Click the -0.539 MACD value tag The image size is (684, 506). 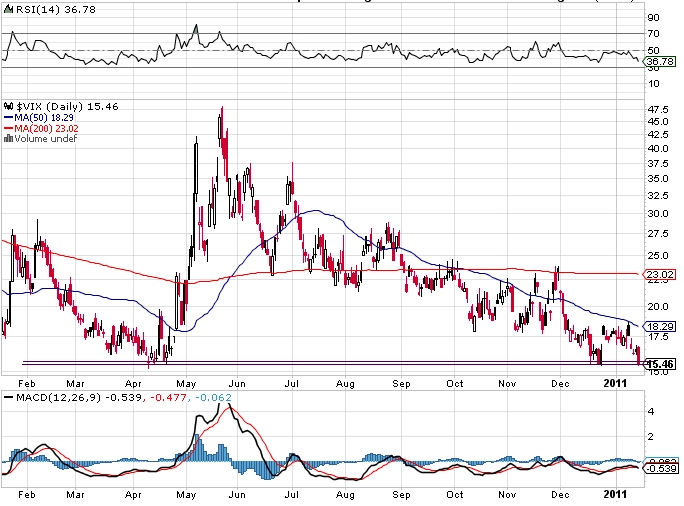661,468
